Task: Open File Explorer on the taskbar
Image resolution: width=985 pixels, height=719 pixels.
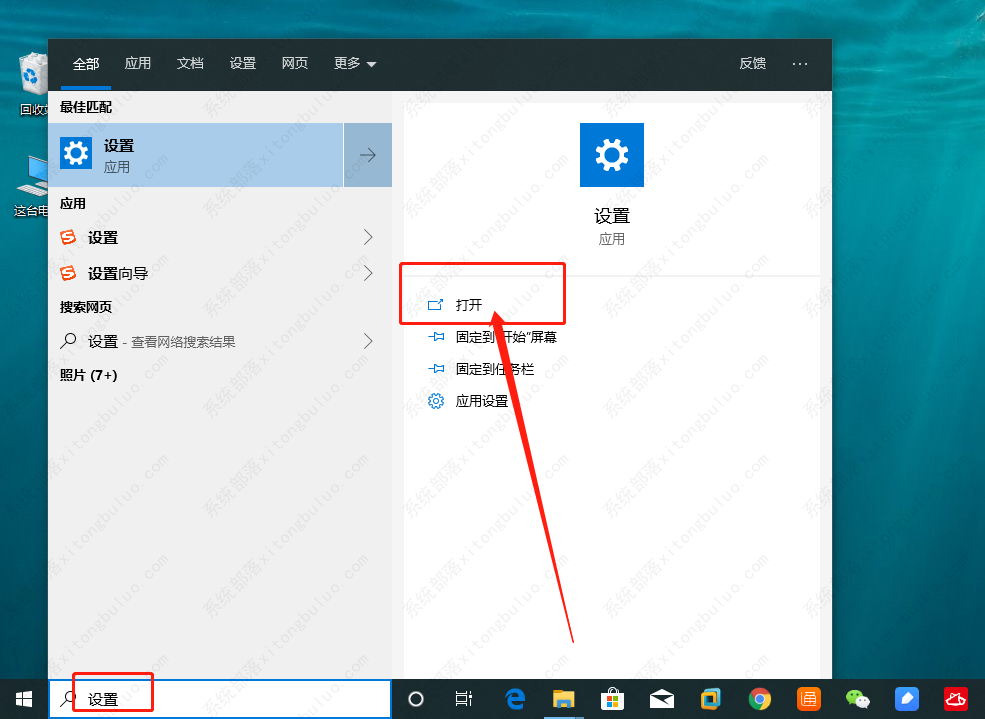Action: point(563,698)
